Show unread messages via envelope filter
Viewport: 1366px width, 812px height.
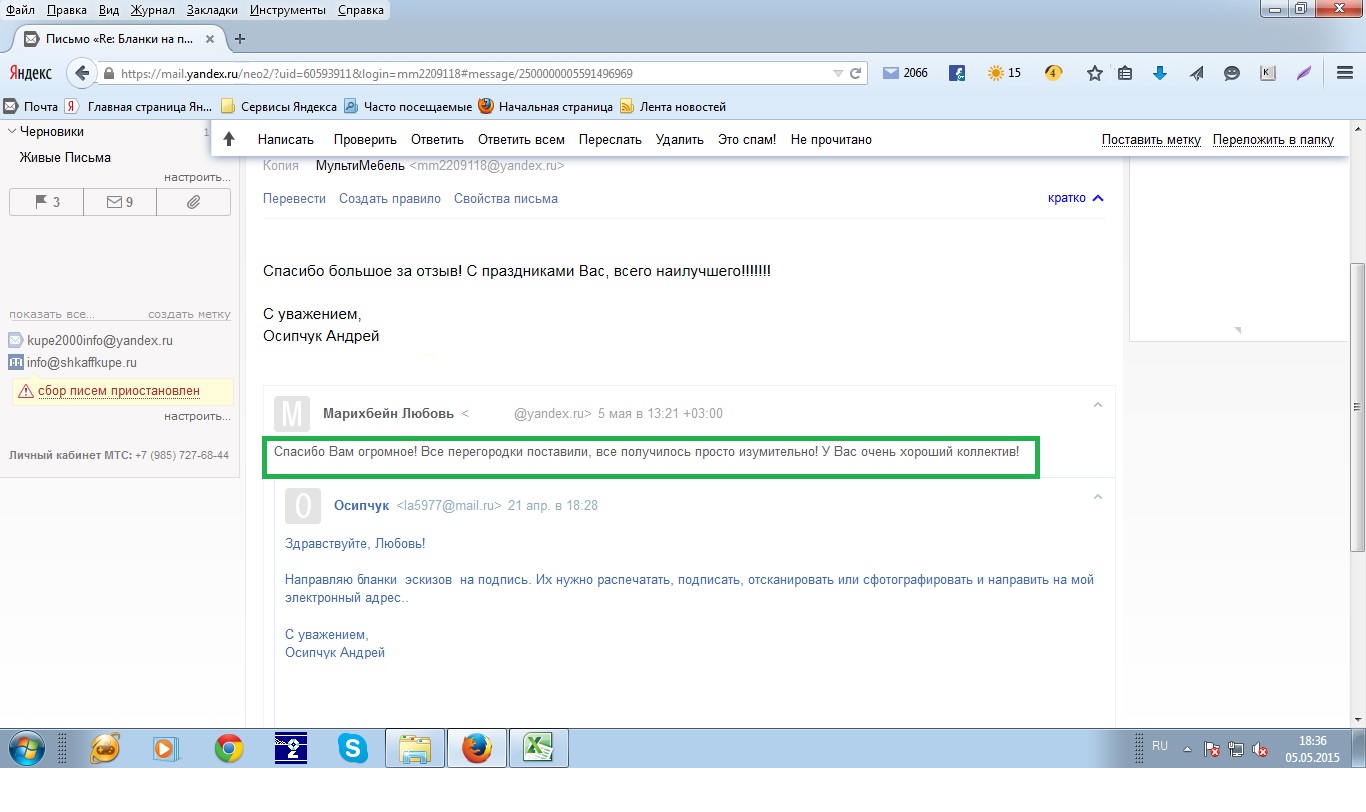point(120,202)
